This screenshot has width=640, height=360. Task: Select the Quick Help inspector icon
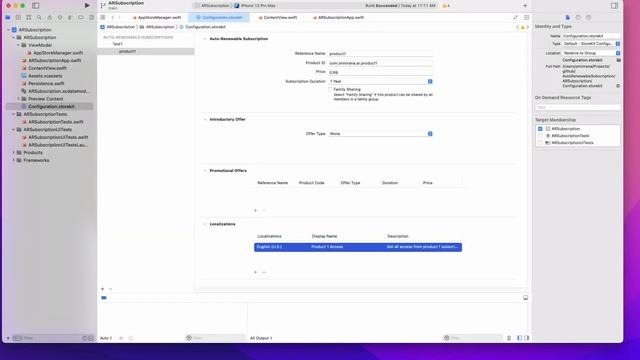(x=588, y=18)
